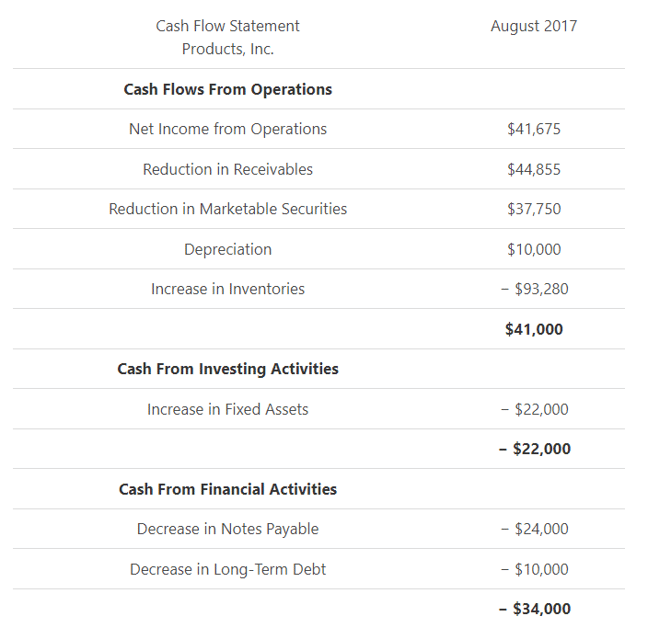Click the Increase in Fixed Assets label

point(227,409)
